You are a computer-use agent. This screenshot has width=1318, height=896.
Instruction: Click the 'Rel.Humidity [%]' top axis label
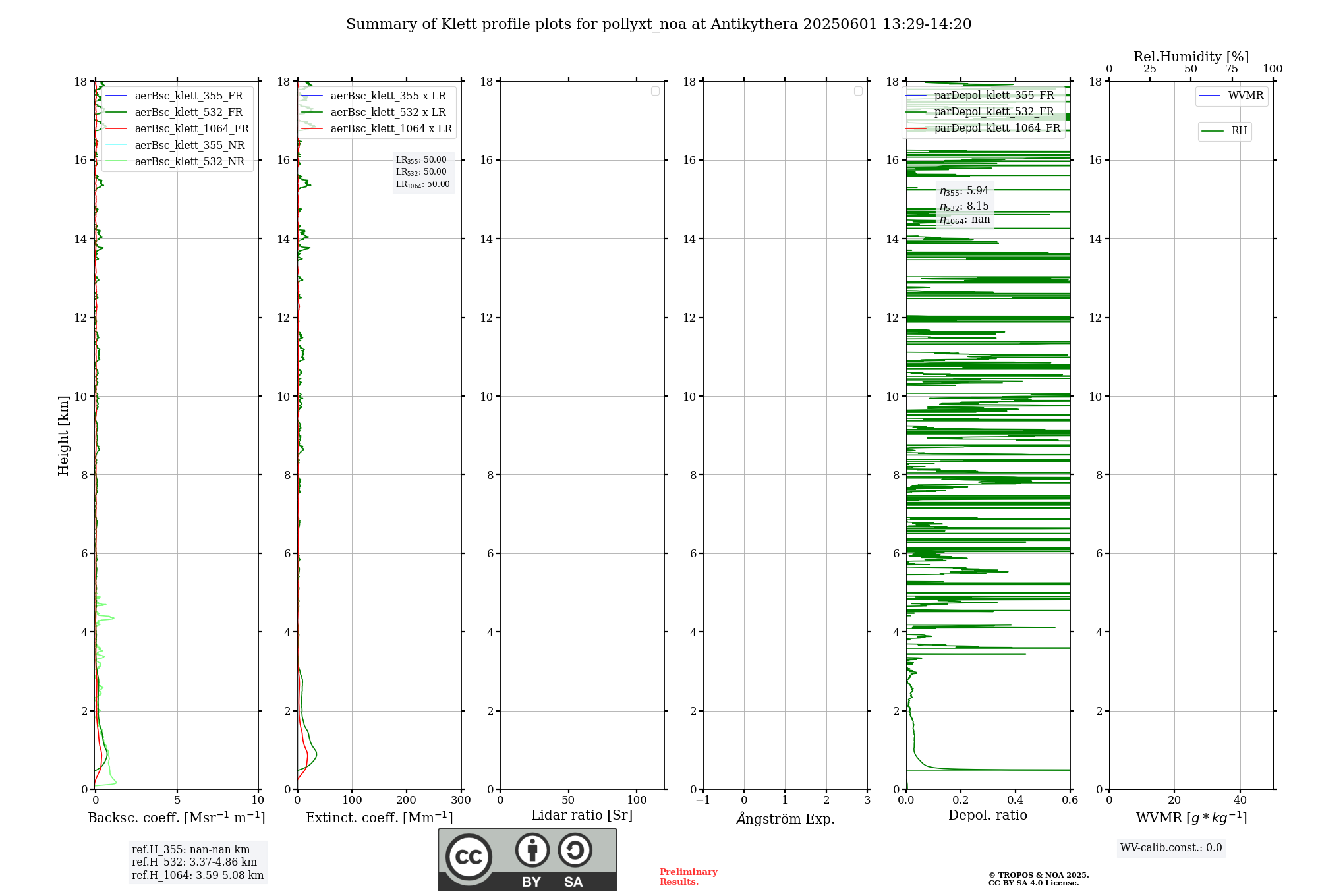[1191, 57]
